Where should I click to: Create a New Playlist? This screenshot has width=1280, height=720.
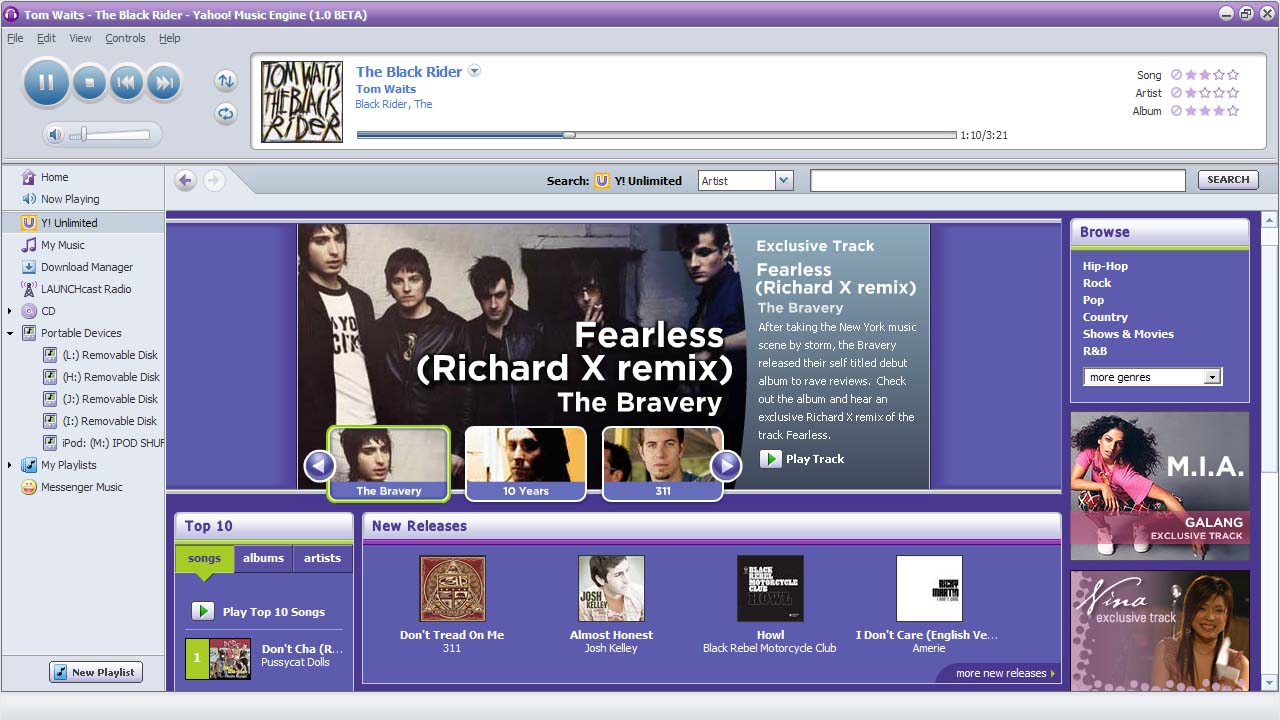coord(96,672)
